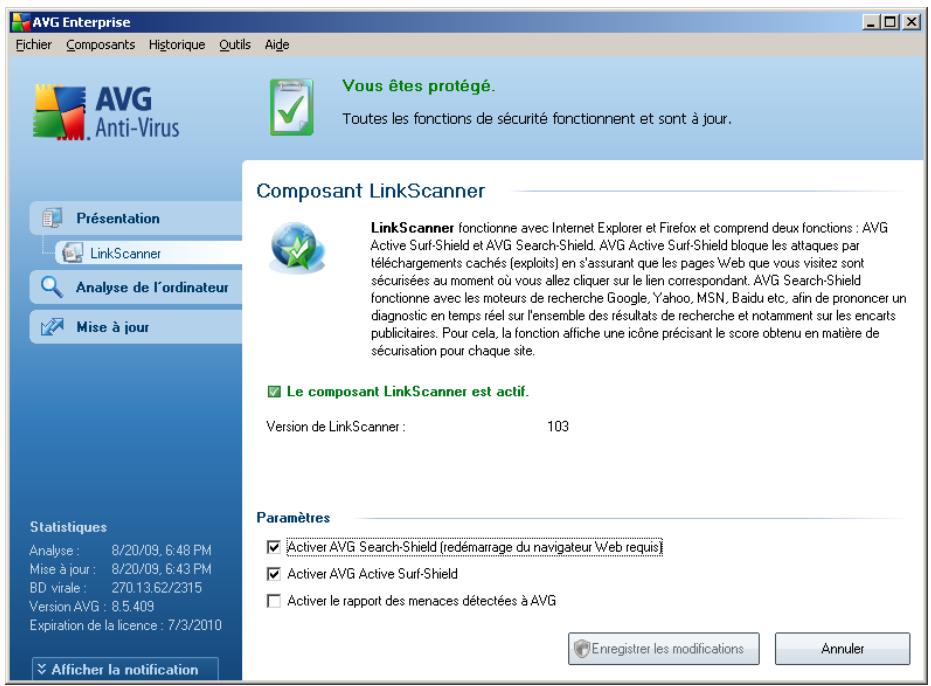This screenshot has height=686, width=931.
Task: Open the Outils menu
Action: 235,45
